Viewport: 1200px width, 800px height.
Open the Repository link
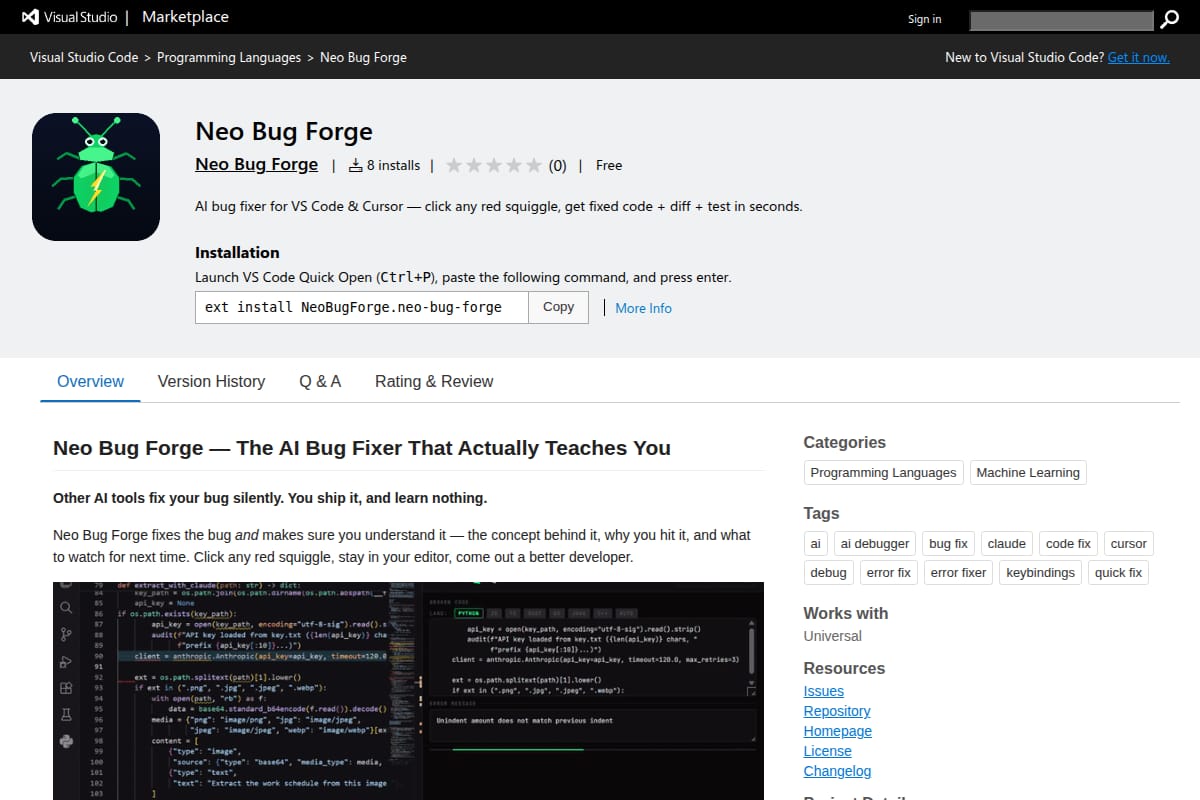pyautogui.click(x=837, y=711)
